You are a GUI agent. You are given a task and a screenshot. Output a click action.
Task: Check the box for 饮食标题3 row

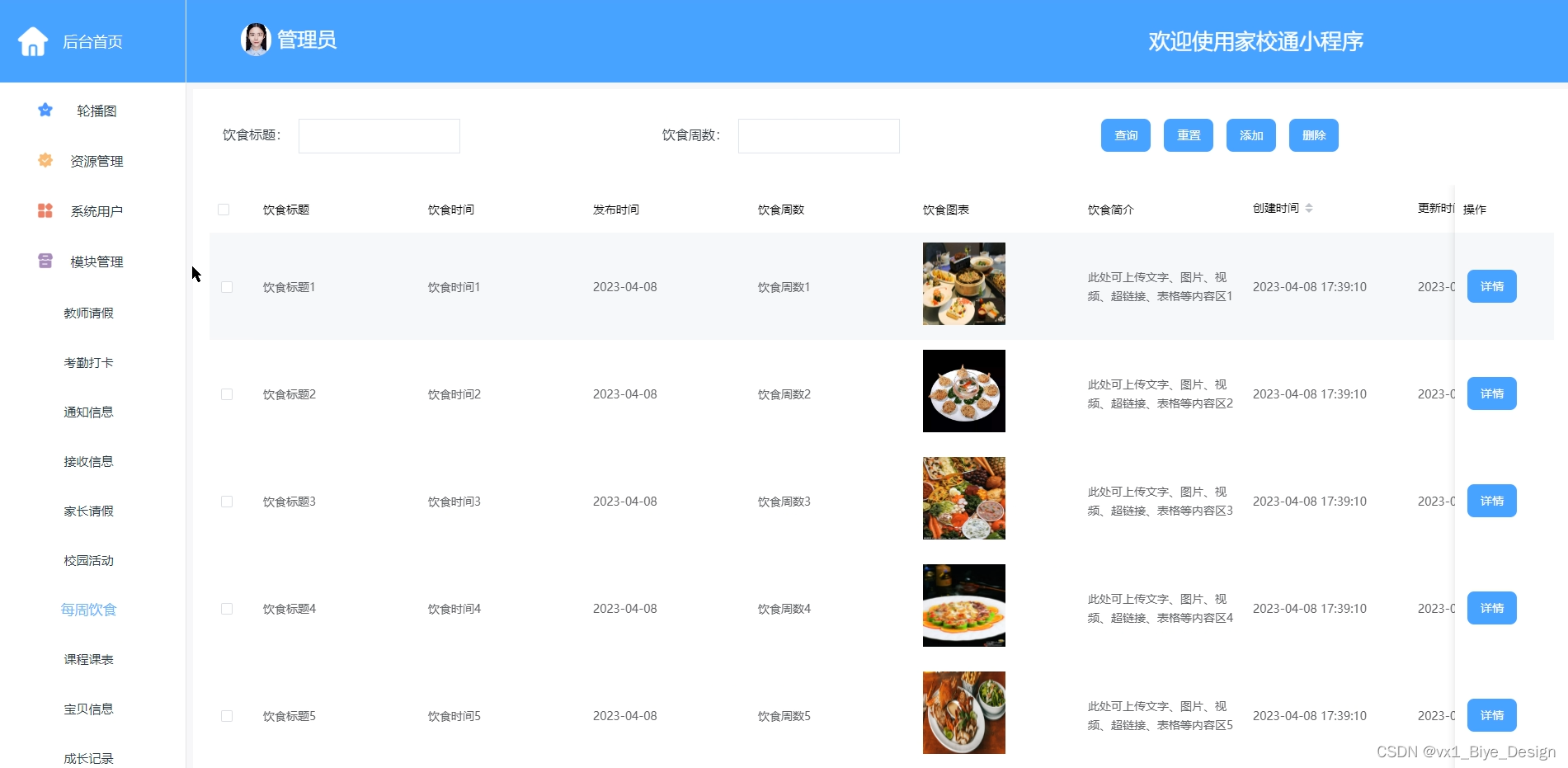(227, 502)
